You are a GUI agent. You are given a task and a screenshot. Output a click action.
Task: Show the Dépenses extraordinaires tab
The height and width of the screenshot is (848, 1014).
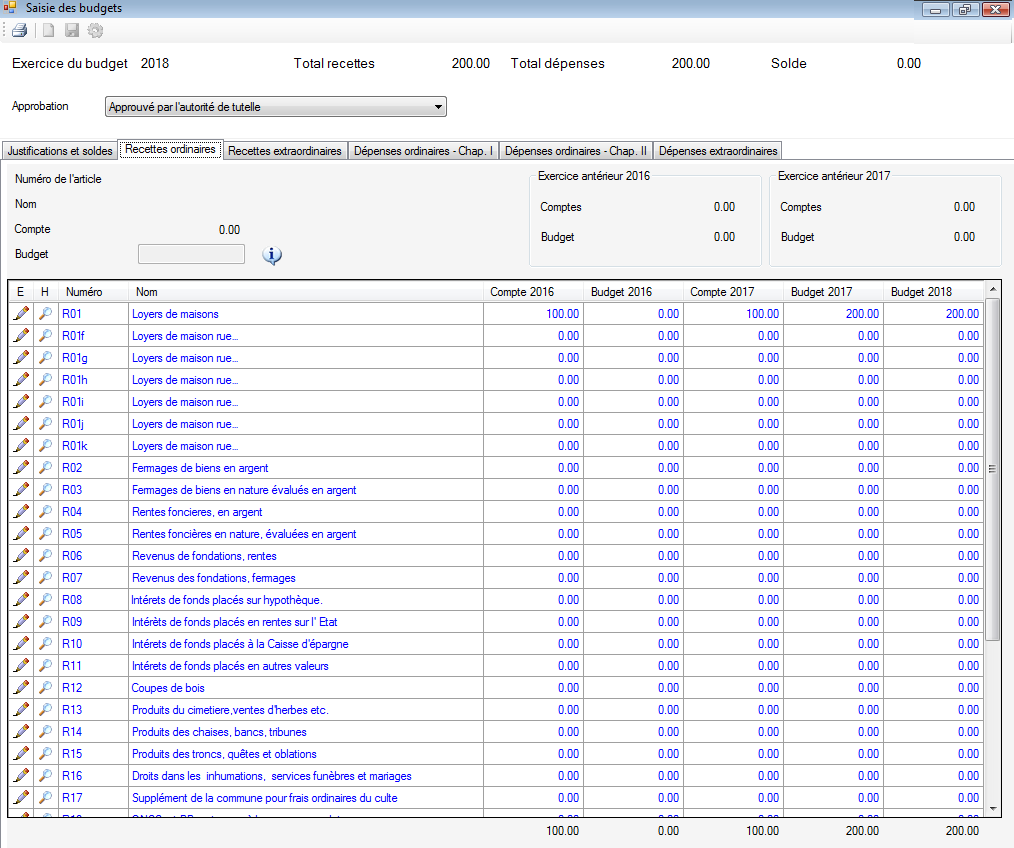pyautogui.click(x=718, y=151)
